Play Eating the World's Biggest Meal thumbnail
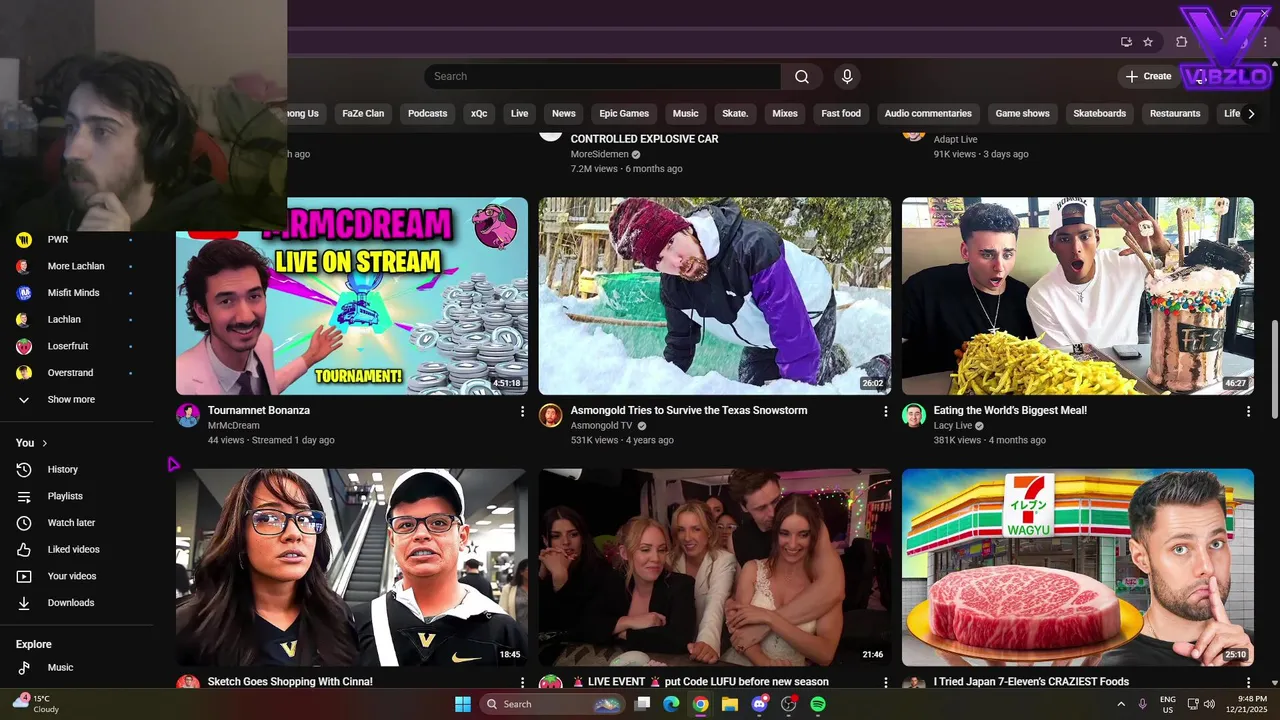This screenshot has width=1280, height=720. tap(1078, 296)
